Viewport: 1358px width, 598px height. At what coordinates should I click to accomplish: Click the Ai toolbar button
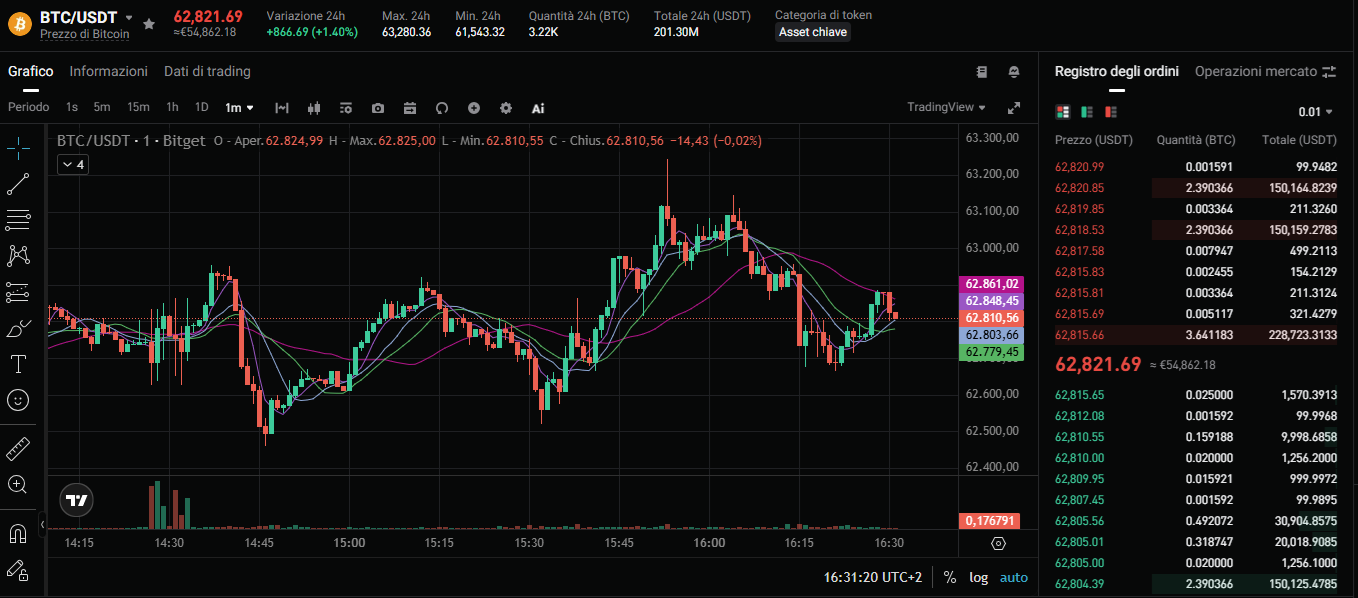point(538,108)
